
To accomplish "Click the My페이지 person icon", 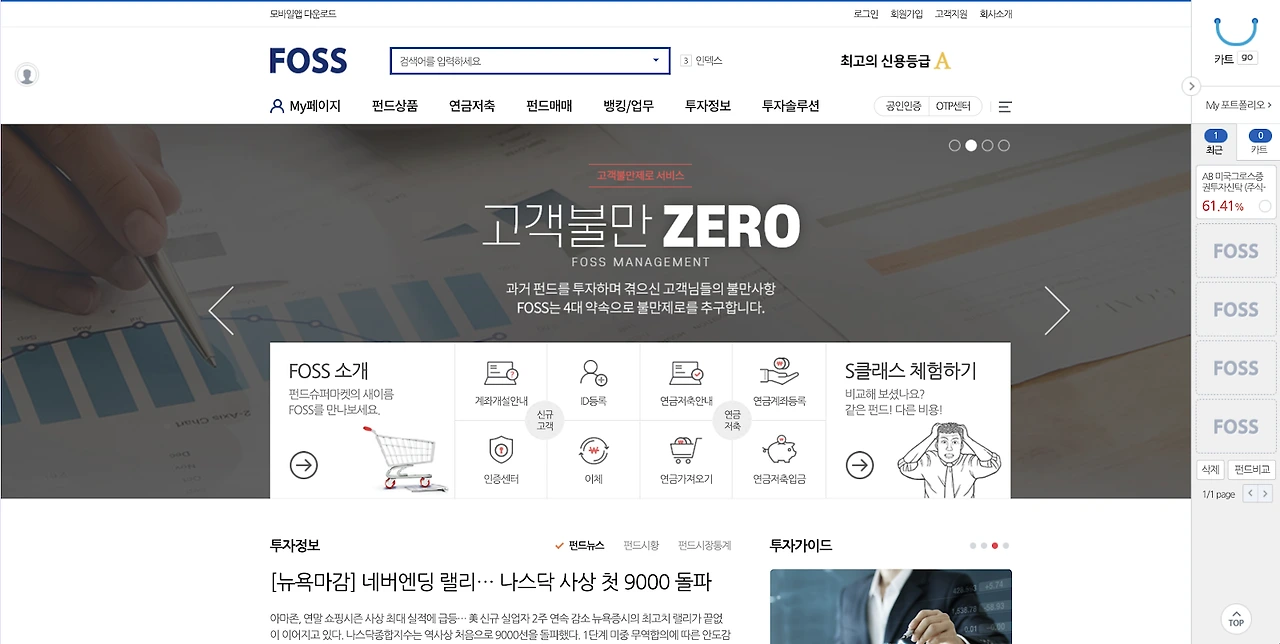I will coord(277,106).
